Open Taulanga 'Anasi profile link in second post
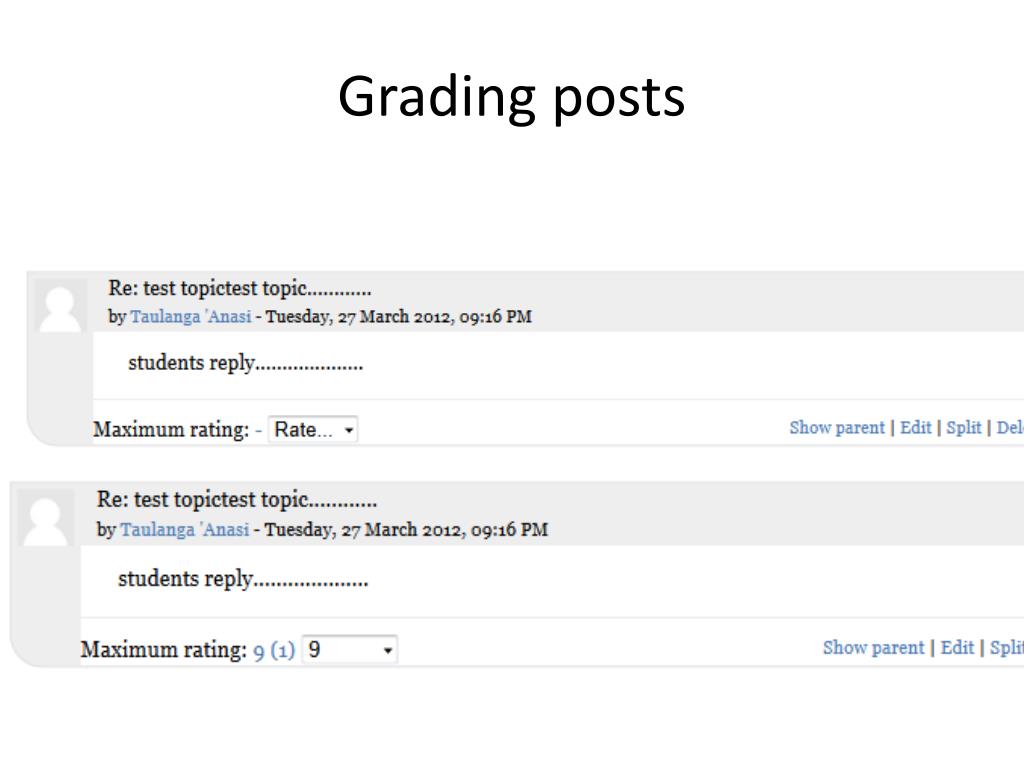 pos(185,530)
